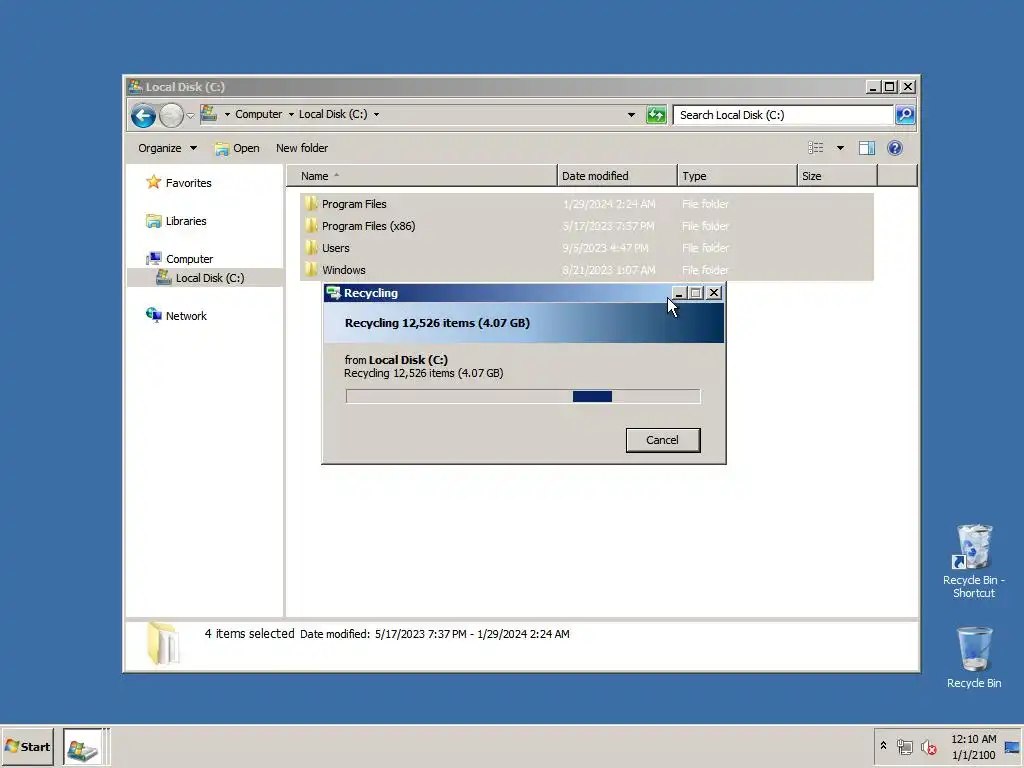Image resolution: width=1024 pixels, height=768 pixels.
Task: Select the Windows folder
Action: pos(586,270)
